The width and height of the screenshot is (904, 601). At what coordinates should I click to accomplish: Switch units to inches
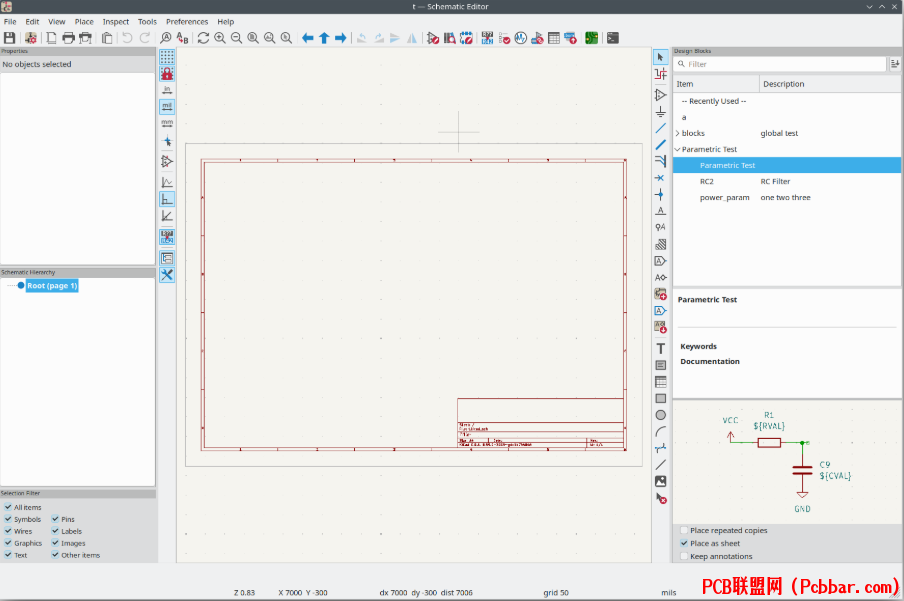pos(167,90)
